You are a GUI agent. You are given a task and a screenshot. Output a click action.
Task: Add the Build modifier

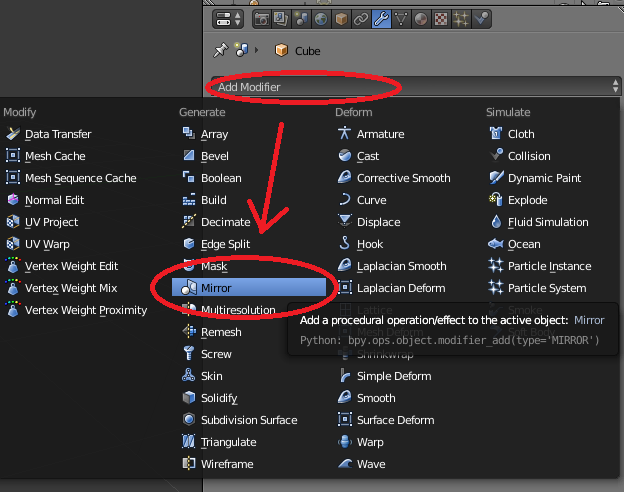(204, 200)
